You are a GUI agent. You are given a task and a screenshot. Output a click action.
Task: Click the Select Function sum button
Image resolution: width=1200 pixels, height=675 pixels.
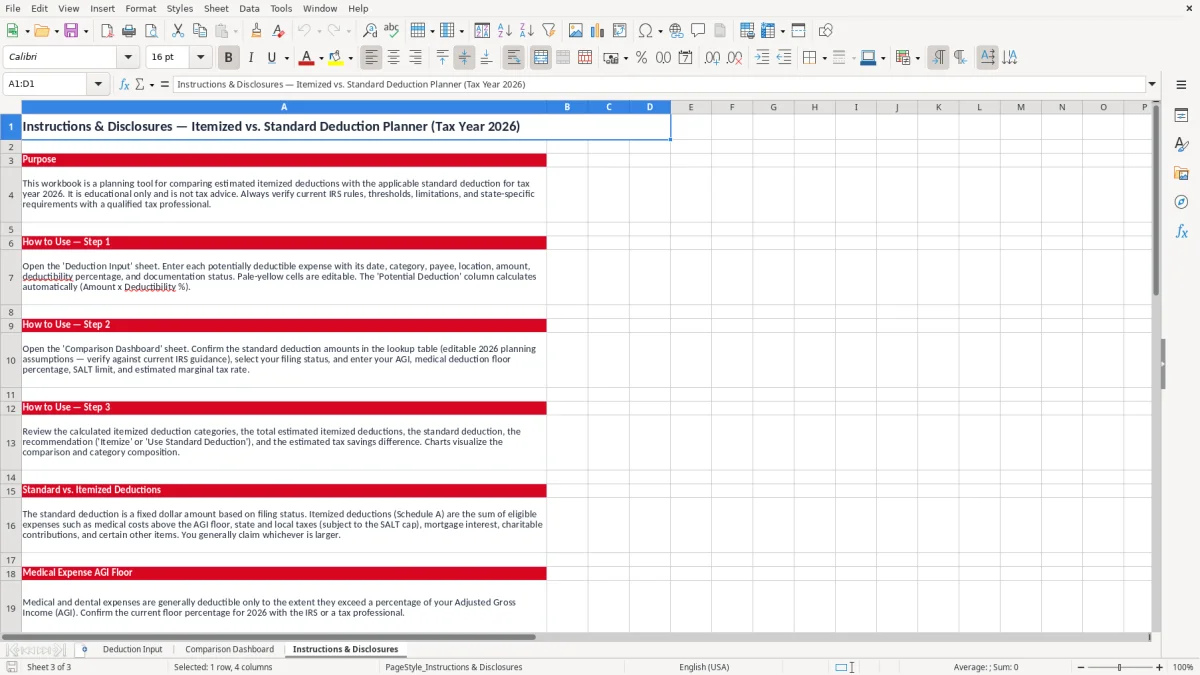point(139,84)
